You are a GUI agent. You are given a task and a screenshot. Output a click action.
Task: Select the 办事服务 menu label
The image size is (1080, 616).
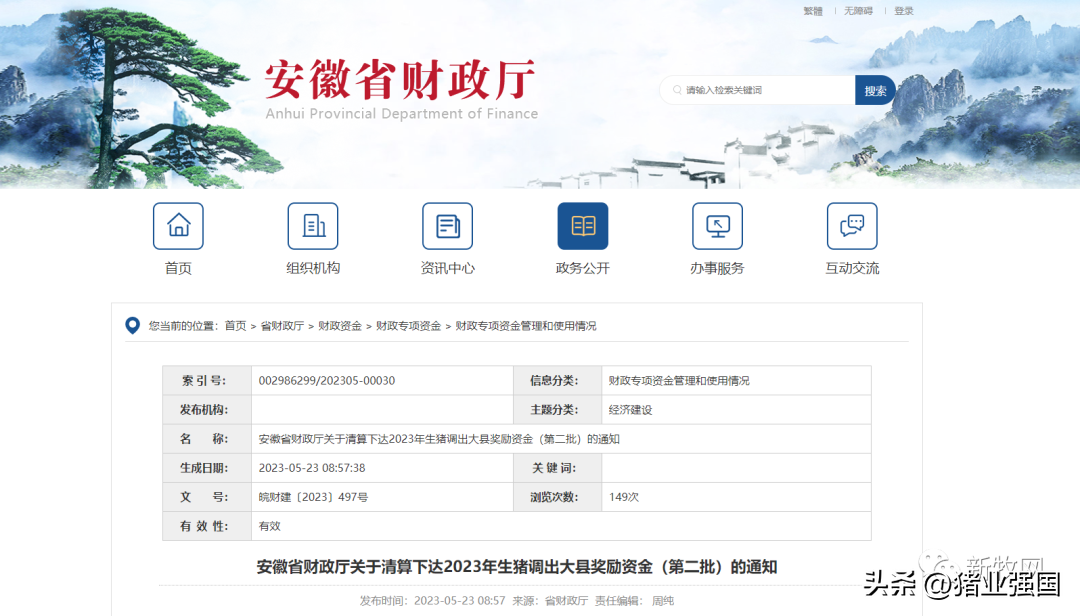(717, 268)
